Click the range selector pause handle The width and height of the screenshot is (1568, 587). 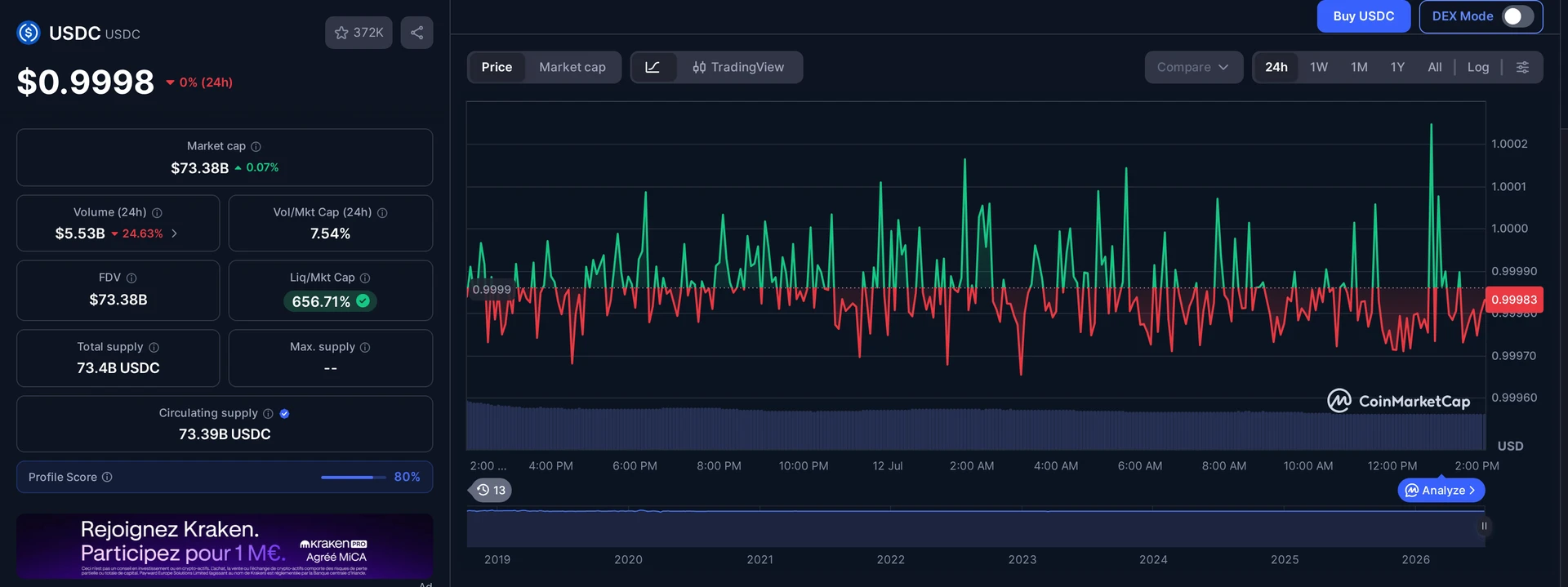click(x=1484, y=526)
